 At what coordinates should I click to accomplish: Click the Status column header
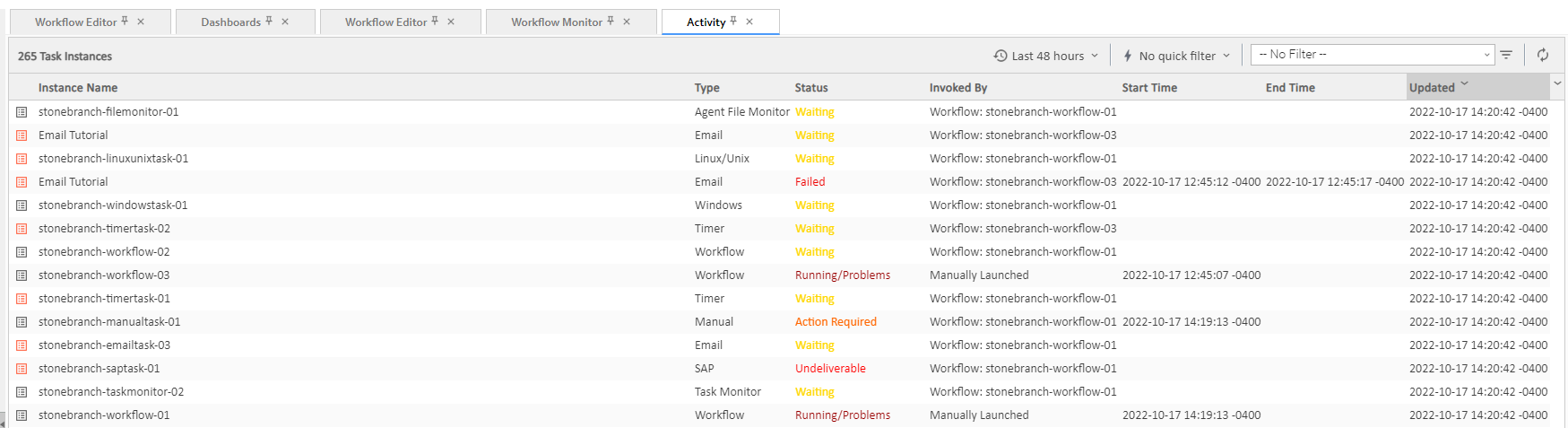pyautogui.click(x=811, y=88)
